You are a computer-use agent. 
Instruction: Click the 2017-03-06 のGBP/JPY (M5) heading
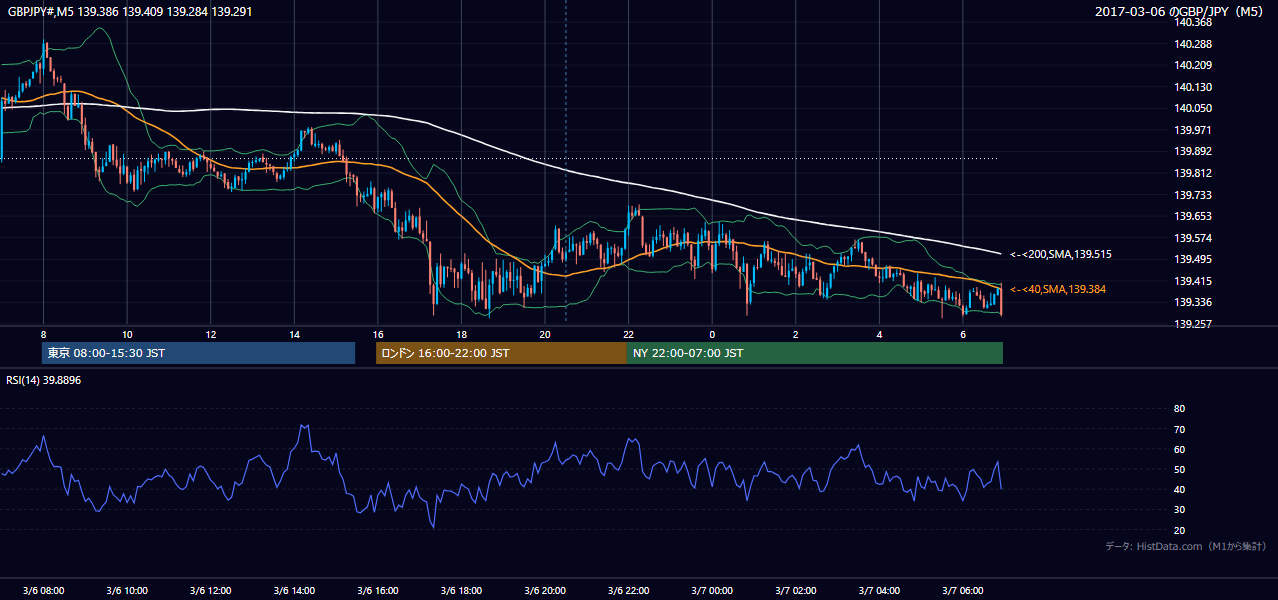1181,12
